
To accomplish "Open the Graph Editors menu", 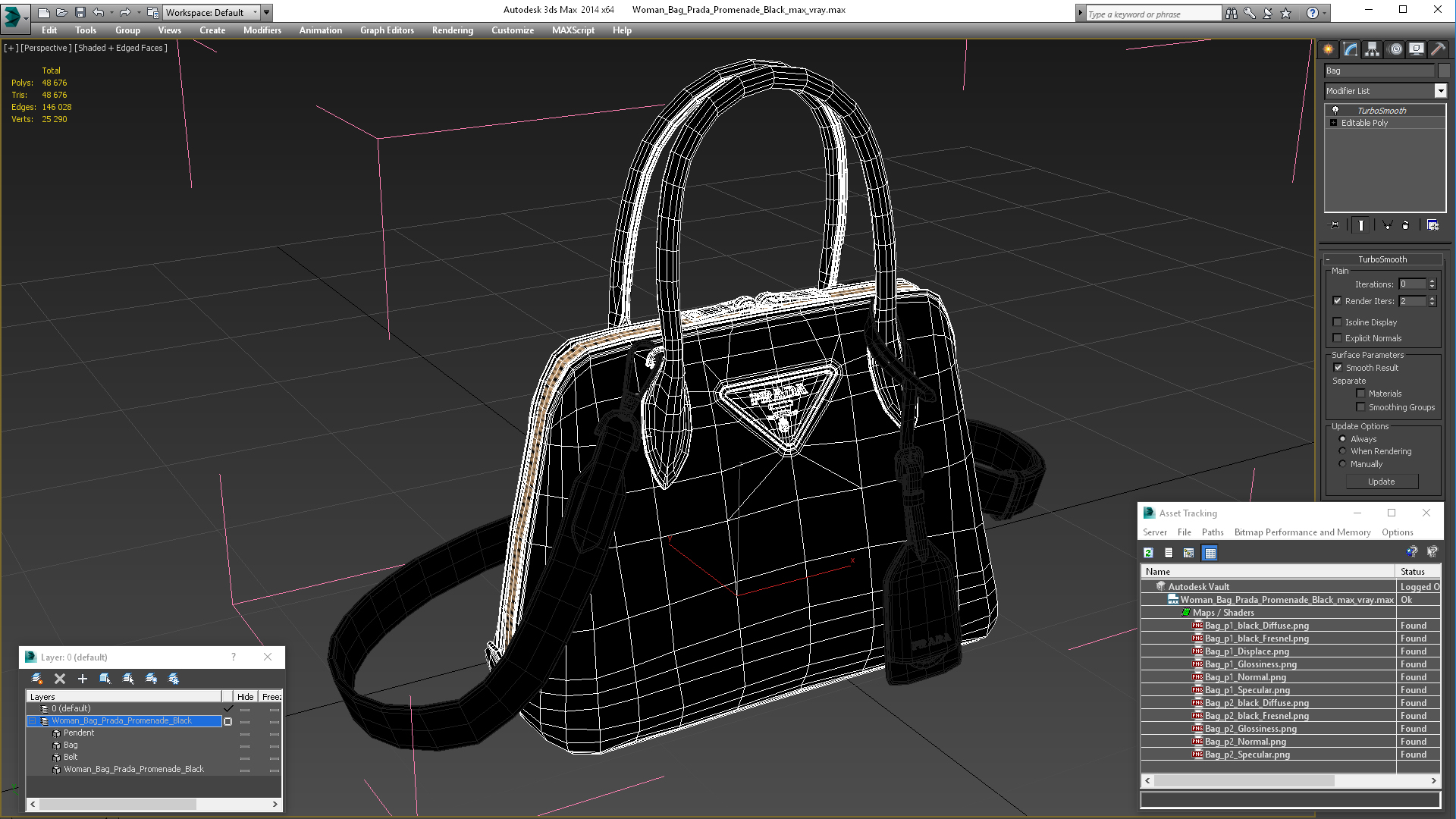I will click(x=387, y=30).
